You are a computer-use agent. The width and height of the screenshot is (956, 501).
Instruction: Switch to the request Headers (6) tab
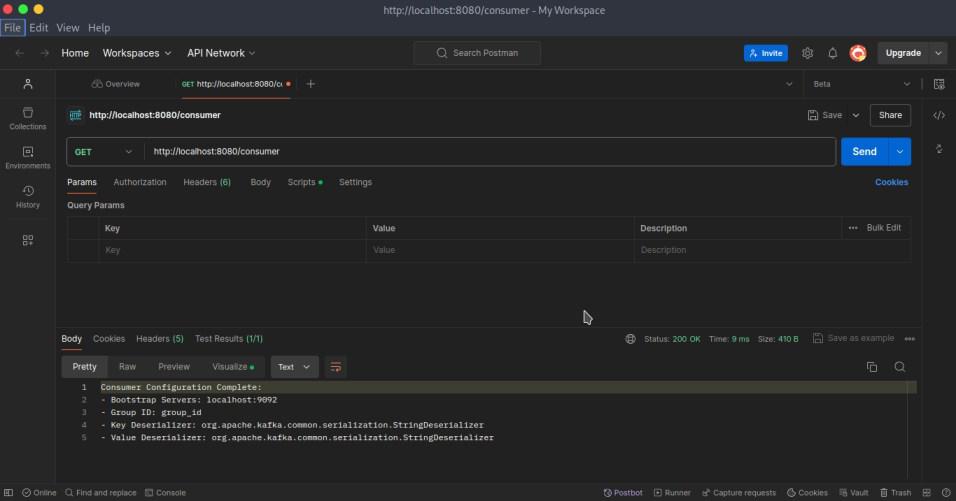point(207,182)
